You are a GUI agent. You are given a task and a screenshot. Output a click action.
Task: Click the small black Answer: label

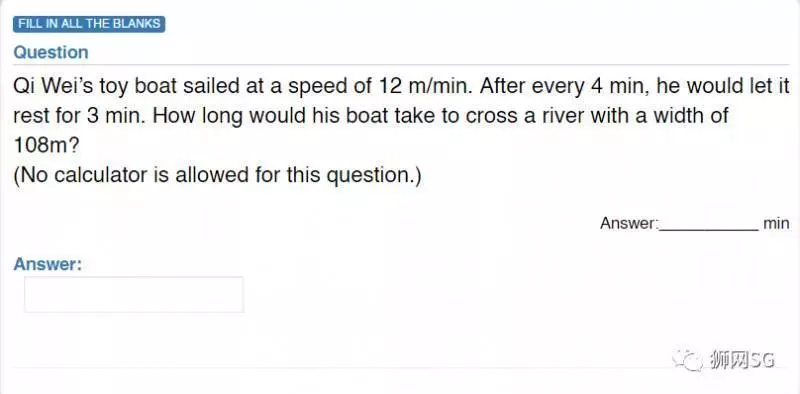630,224
